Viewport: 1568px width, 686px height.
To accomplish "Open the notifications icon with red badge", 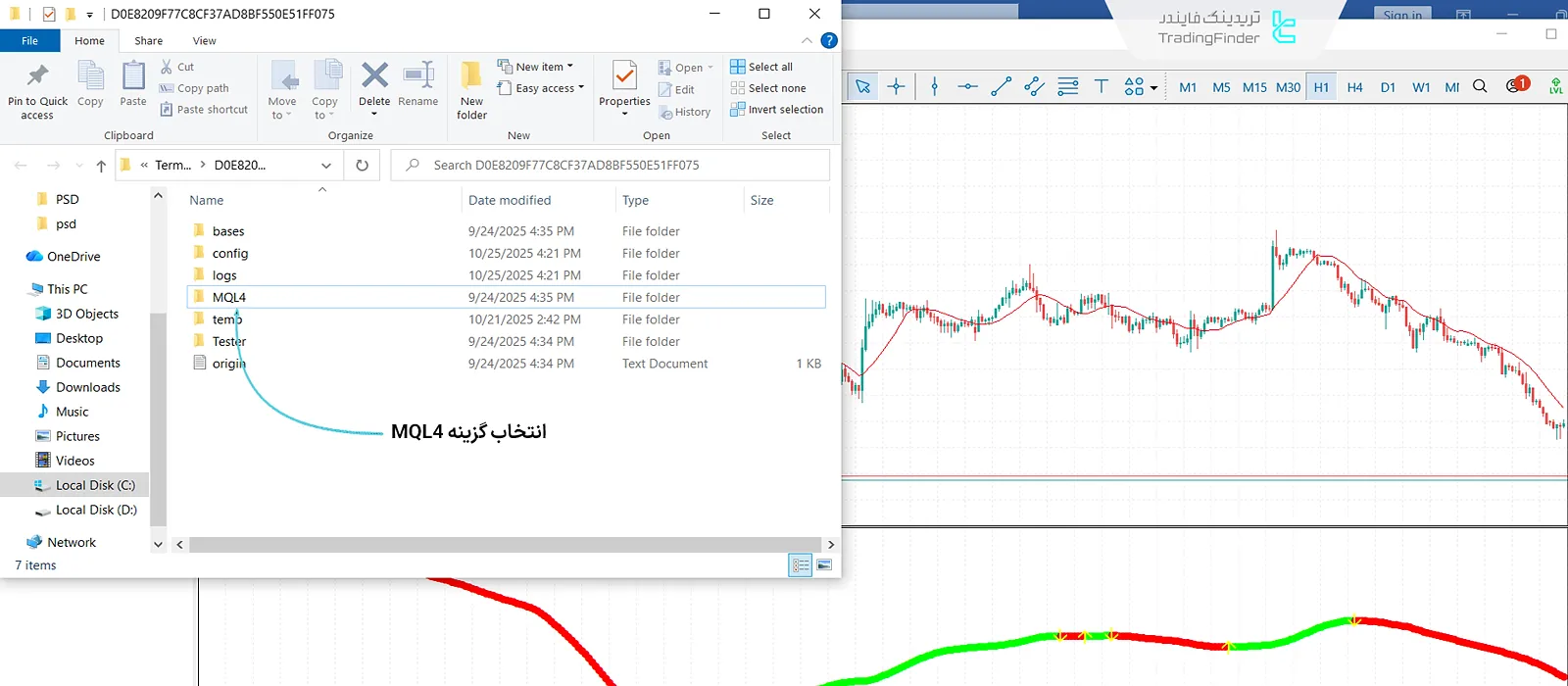I will point(1517,85).
